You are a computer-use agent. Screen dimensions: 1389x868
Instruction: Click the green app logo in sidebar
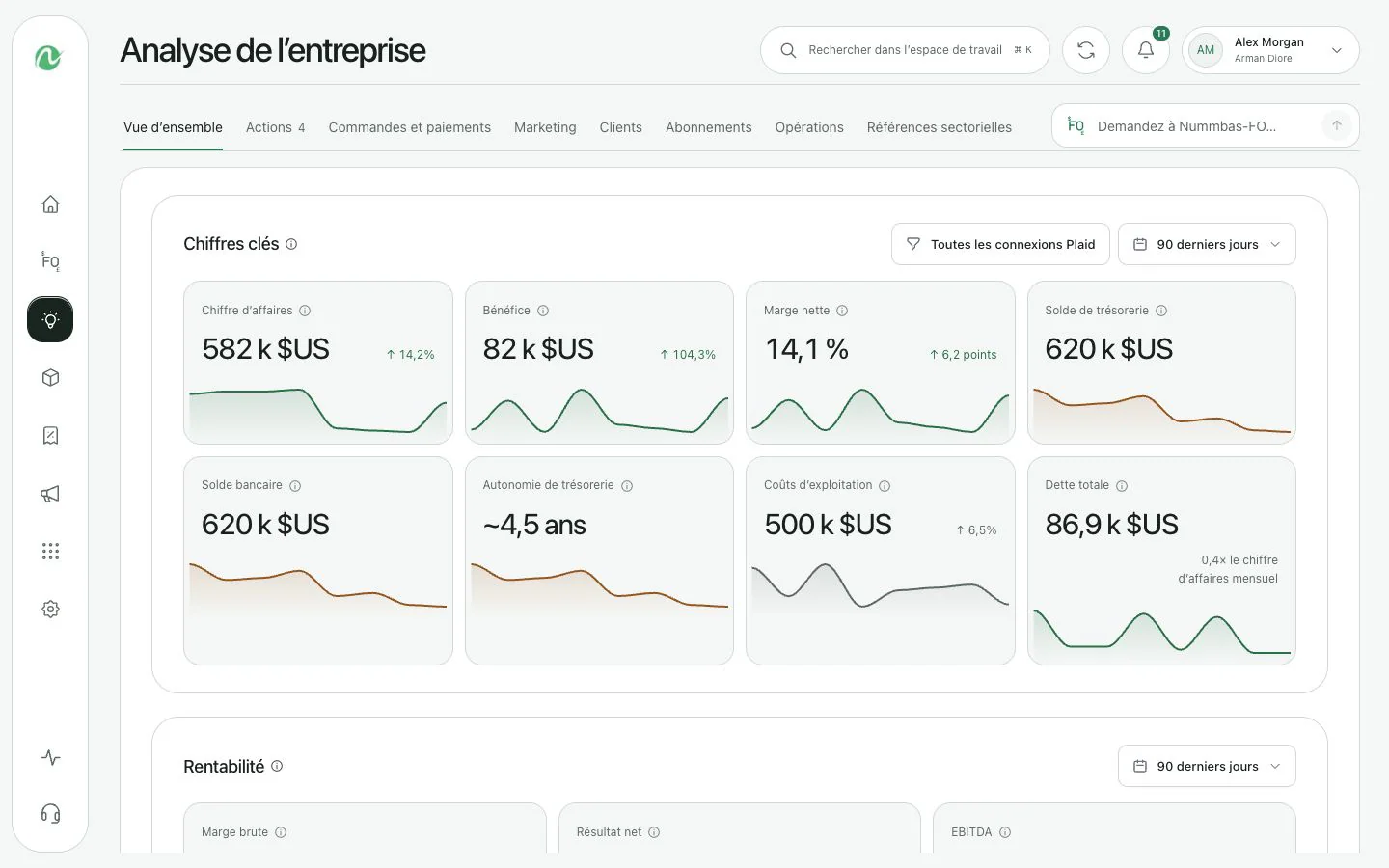[49, 58]
